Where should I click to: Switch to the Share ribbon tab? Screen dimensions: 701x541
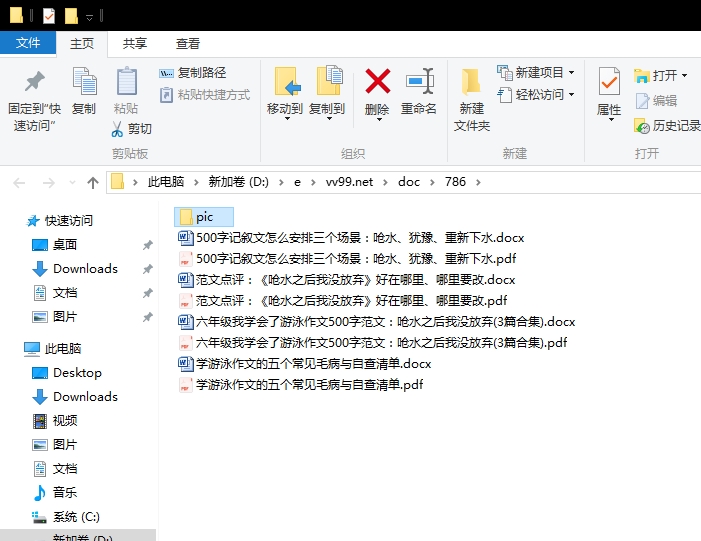135,44
